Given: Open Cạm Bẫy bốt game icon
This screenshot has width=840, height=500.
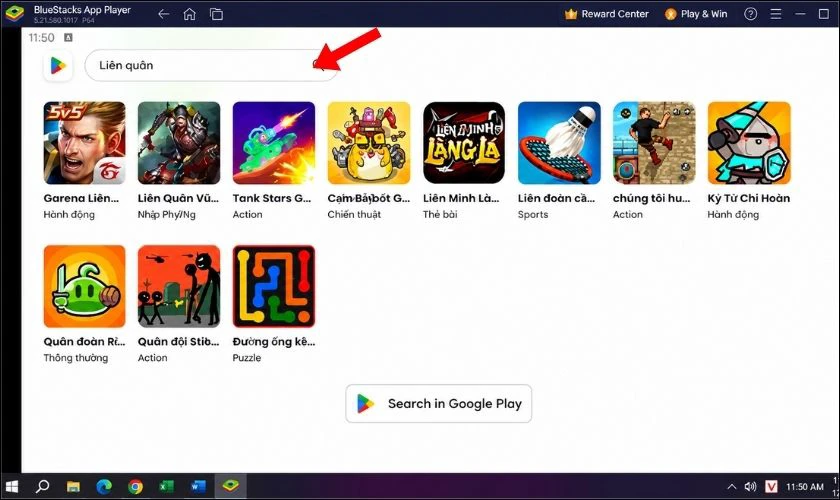Looking at the screenshot, I should (x=369, y=143).
